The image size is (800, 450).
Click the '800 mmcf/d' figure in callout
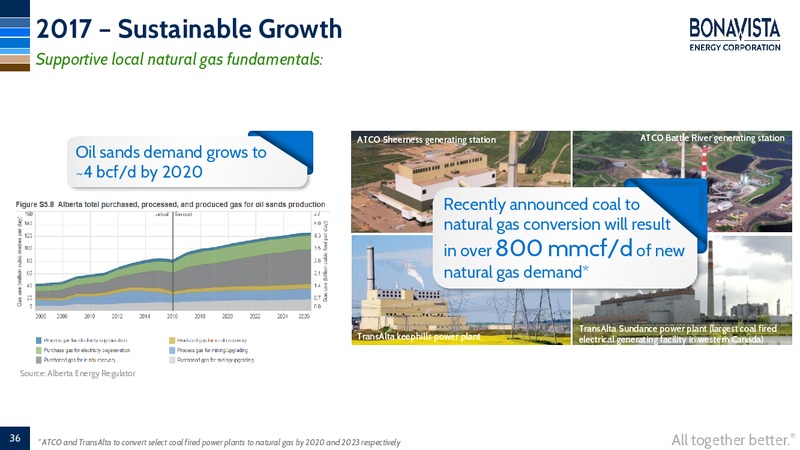pyautogui.click(x=564, y=249)
